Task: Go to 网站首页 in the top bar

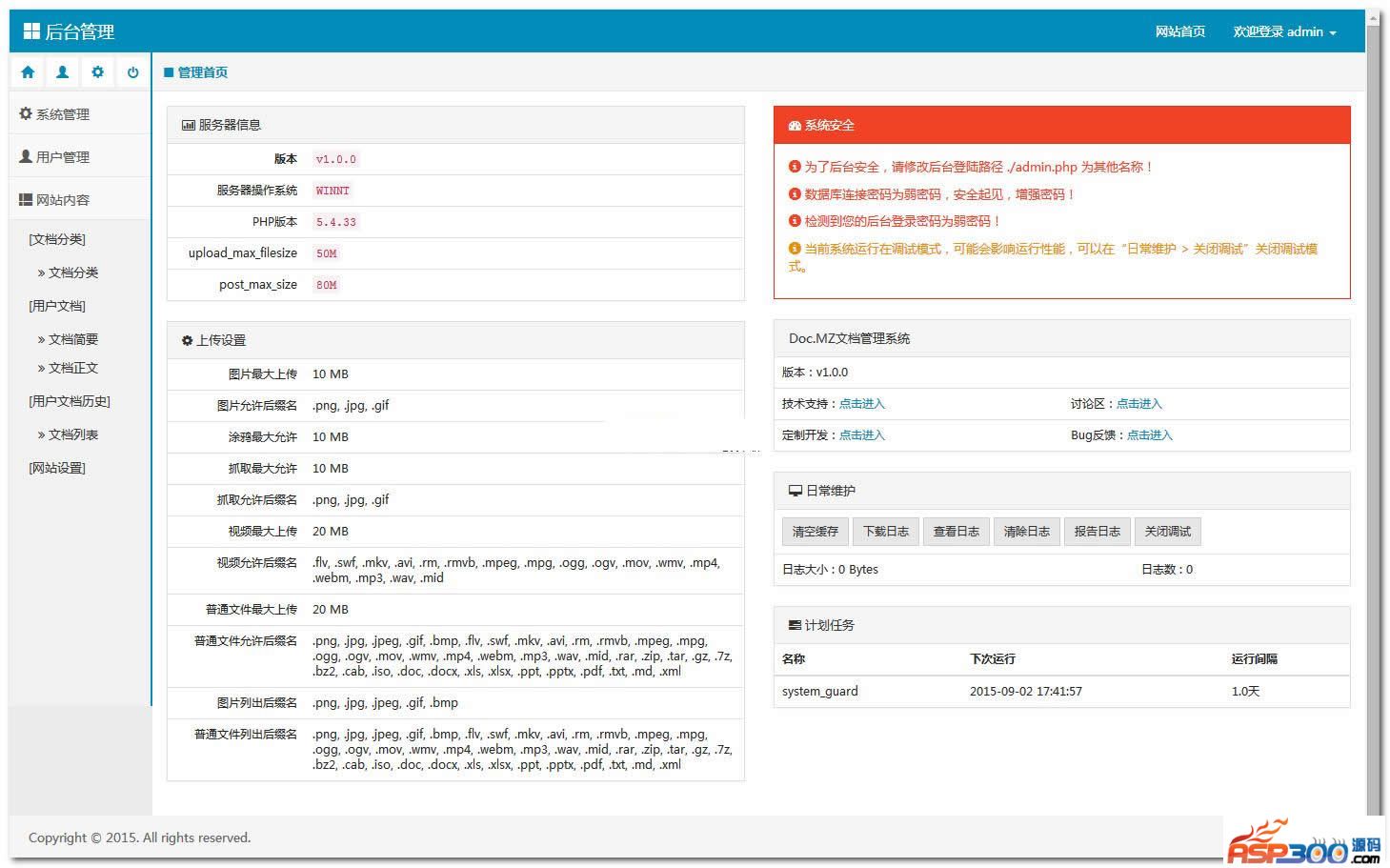Action: click(x=1179, y=32)
